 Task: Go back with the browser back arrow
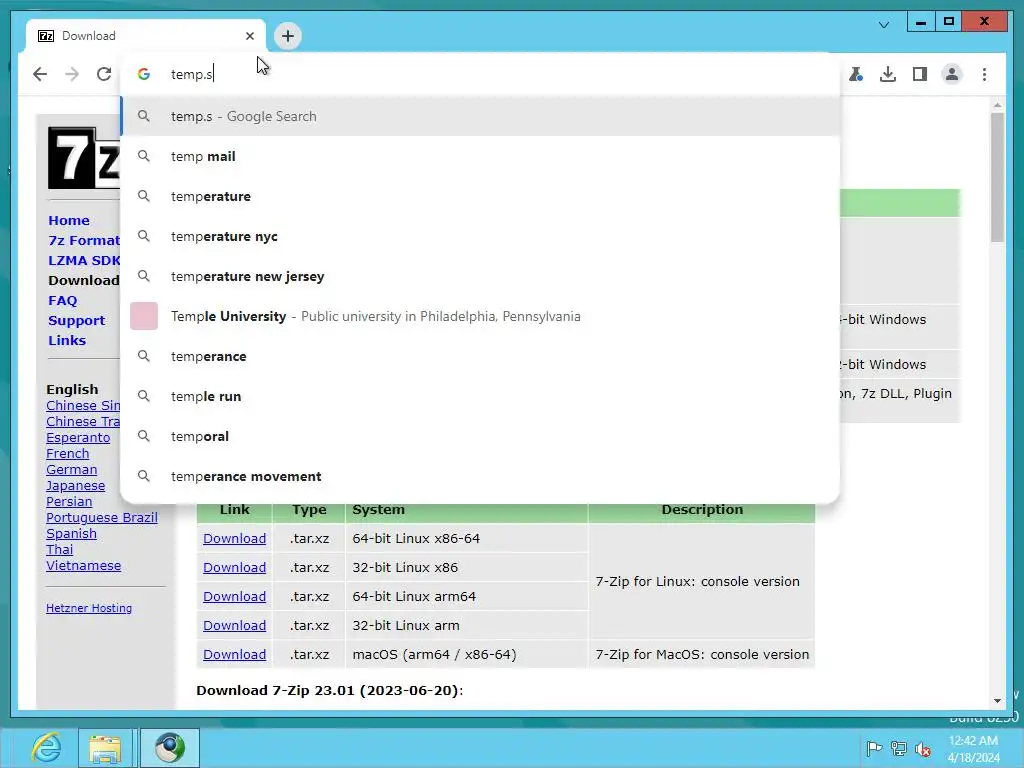[40, 74]
